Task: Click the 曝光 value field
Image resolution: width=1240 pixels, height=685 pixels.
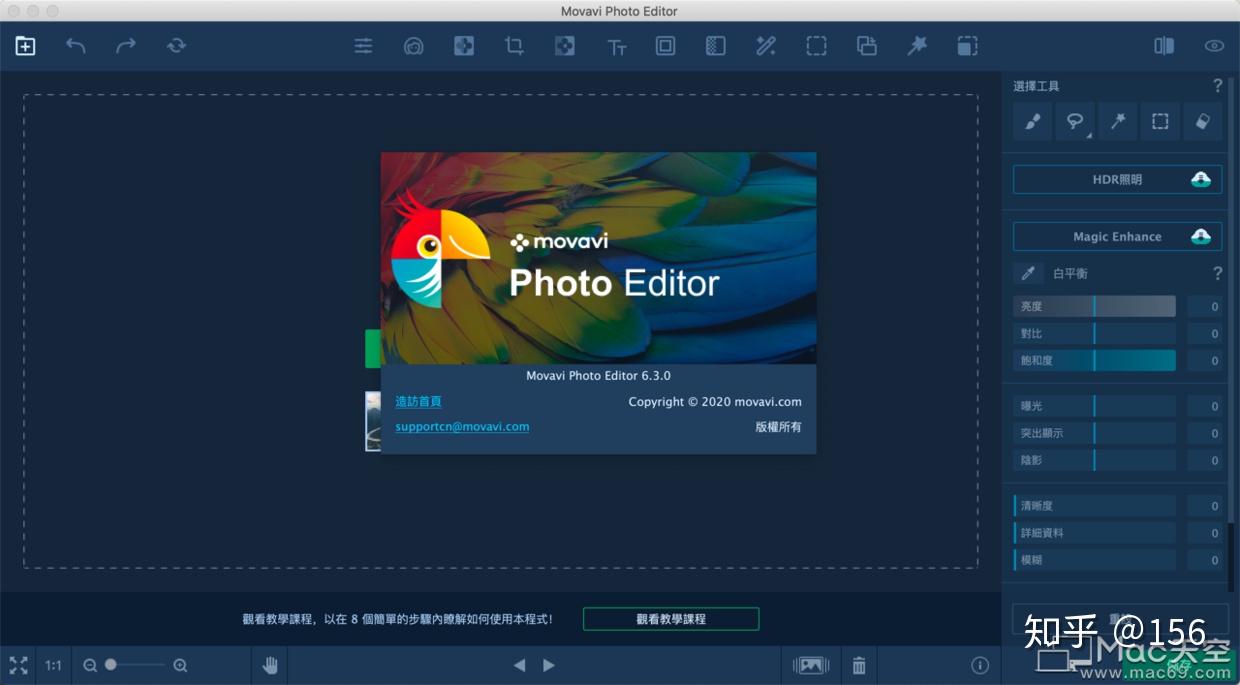Action: pos(1205,406)
